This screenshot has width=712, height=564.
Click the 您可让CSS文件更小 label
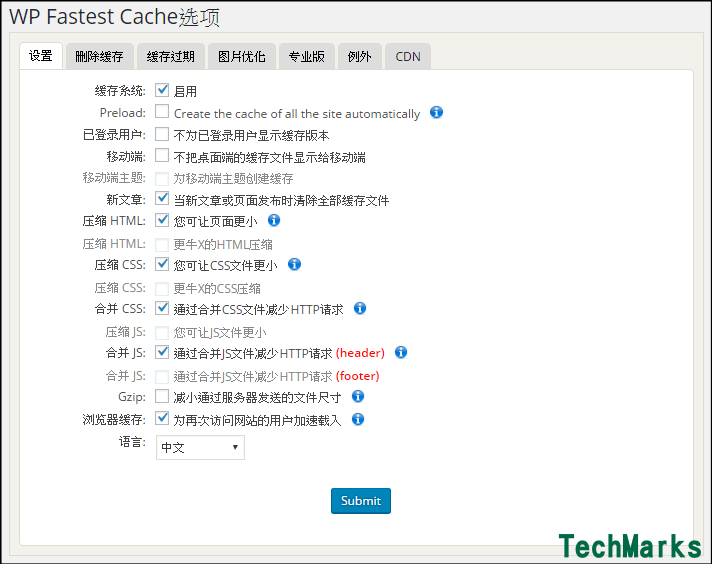225,265
